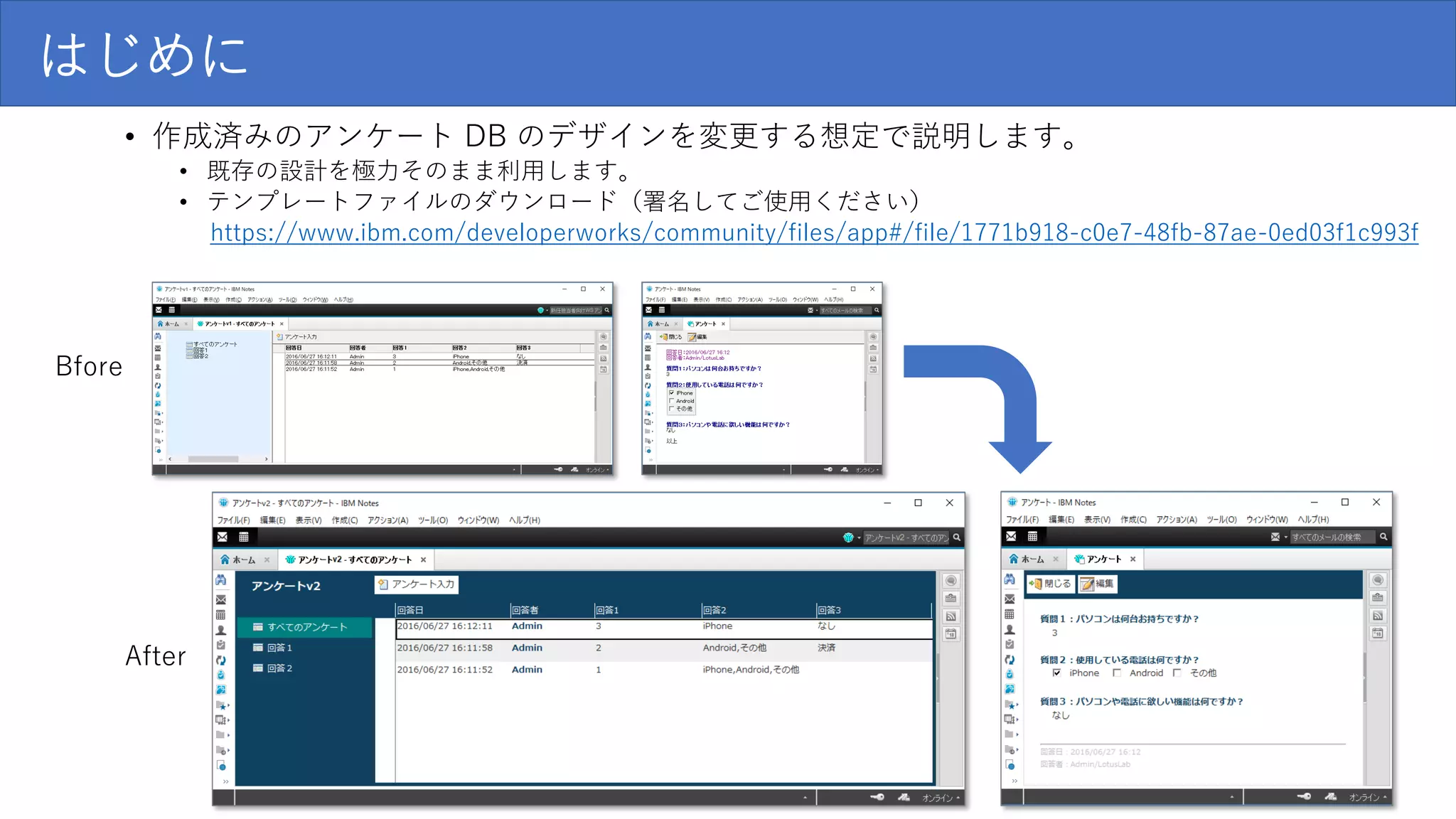Open オンライン location dropdown in アンケートv2 status bar
This screenshot has width=1456, height=819.
click(941, 798)
